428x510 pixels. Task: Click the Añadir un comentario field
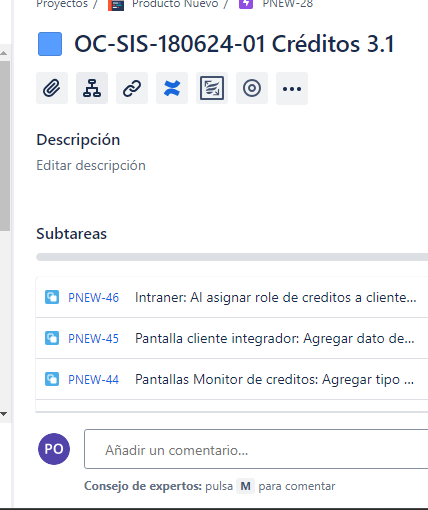click(256, 449)
